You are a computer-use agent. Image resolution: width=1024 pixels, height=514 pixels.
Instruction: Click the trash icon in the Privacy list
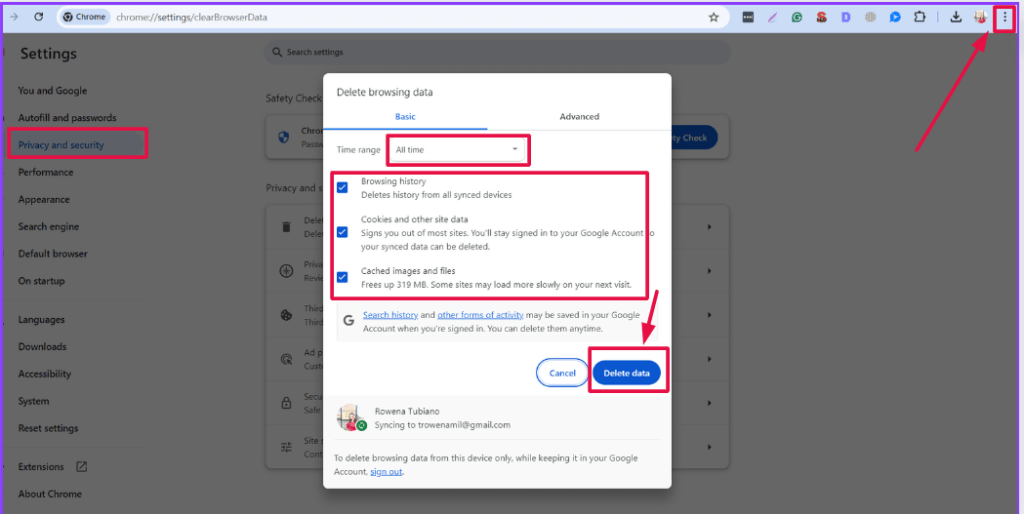pos(286,227)
